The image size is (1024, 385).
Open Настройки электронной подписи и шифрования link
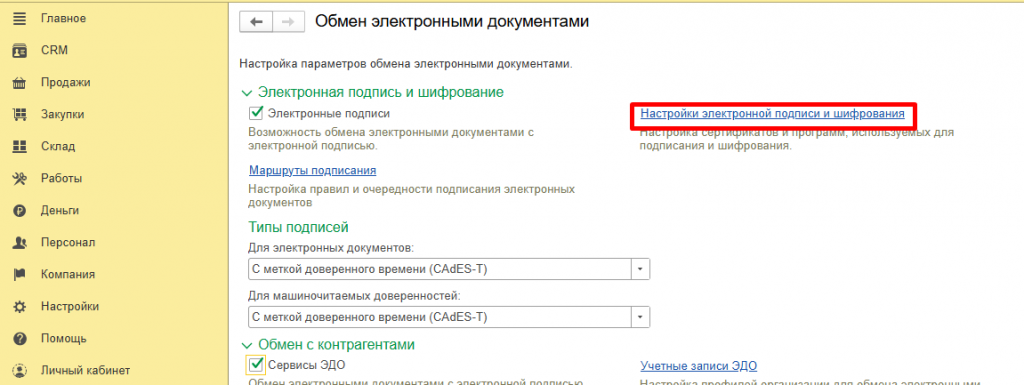[x=772, y=114]
